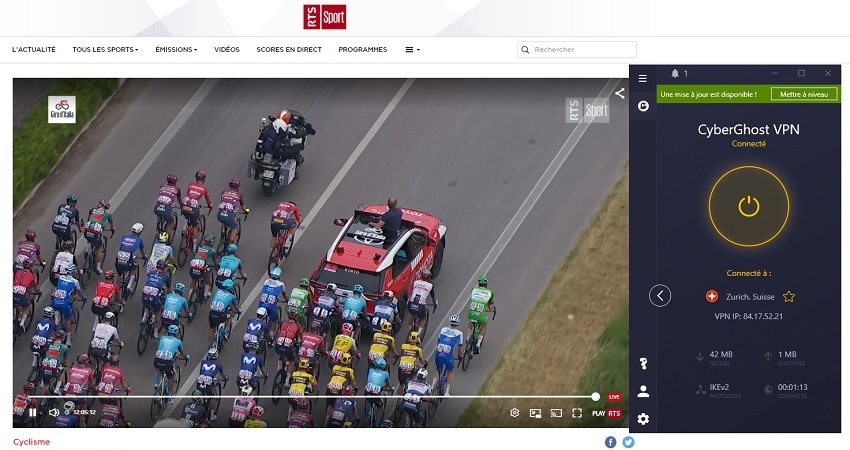This screenshot has width=850, height=450.
Task: Open CyberGhost settings gear
Action: click(643, 419)
